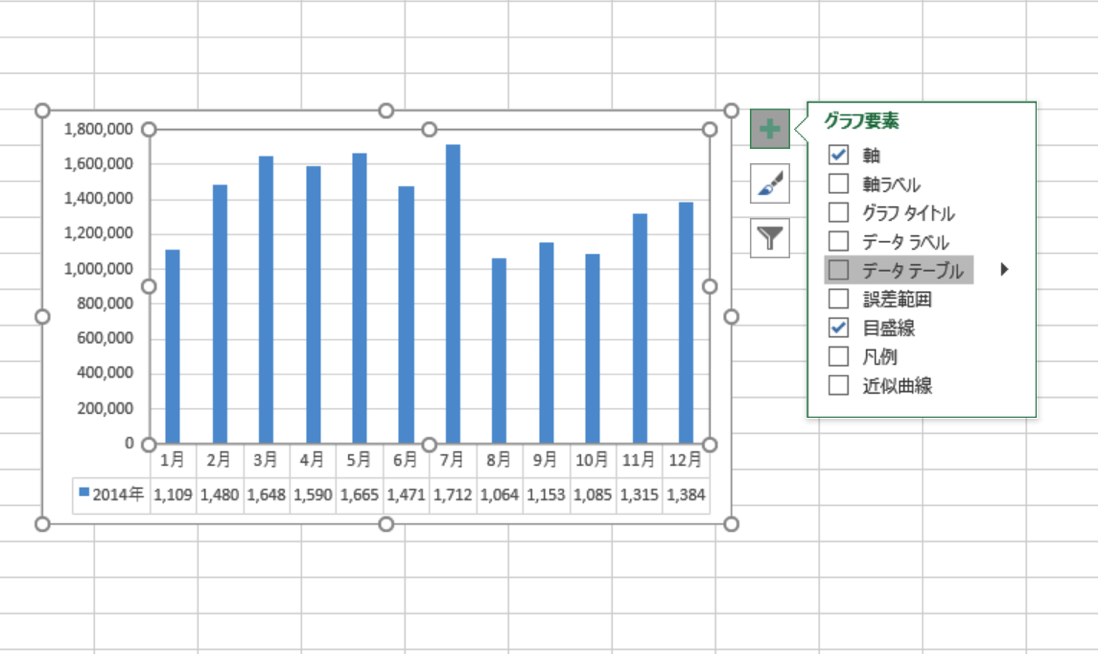The width and height of the screenshot is (1098, 654).
Task: Select the 1月 bar in the chart
Action: 172,347
